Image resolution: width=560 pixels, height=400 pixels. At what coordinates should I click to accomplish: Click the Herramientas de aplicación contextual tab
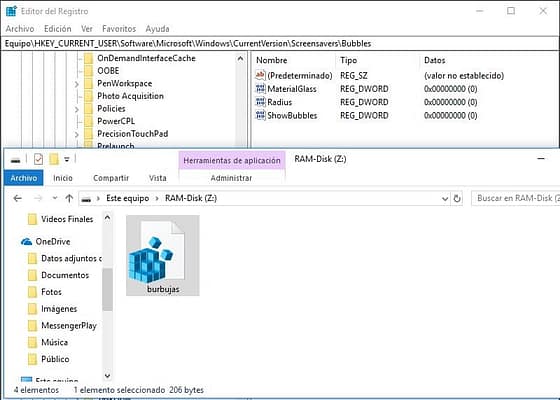coord(232,160)
